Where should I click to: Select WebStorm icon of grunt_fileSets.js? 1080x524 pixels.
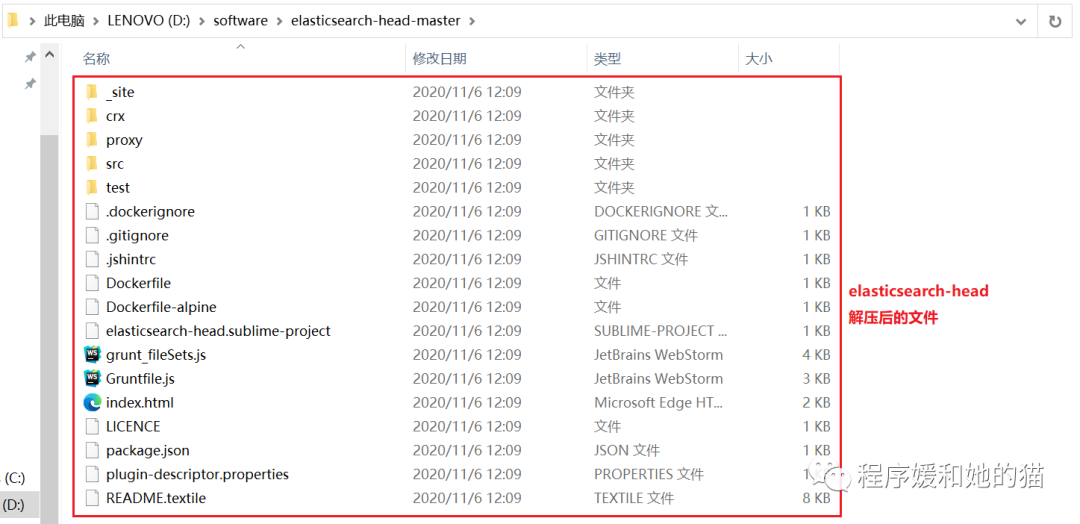pos(92,355)
